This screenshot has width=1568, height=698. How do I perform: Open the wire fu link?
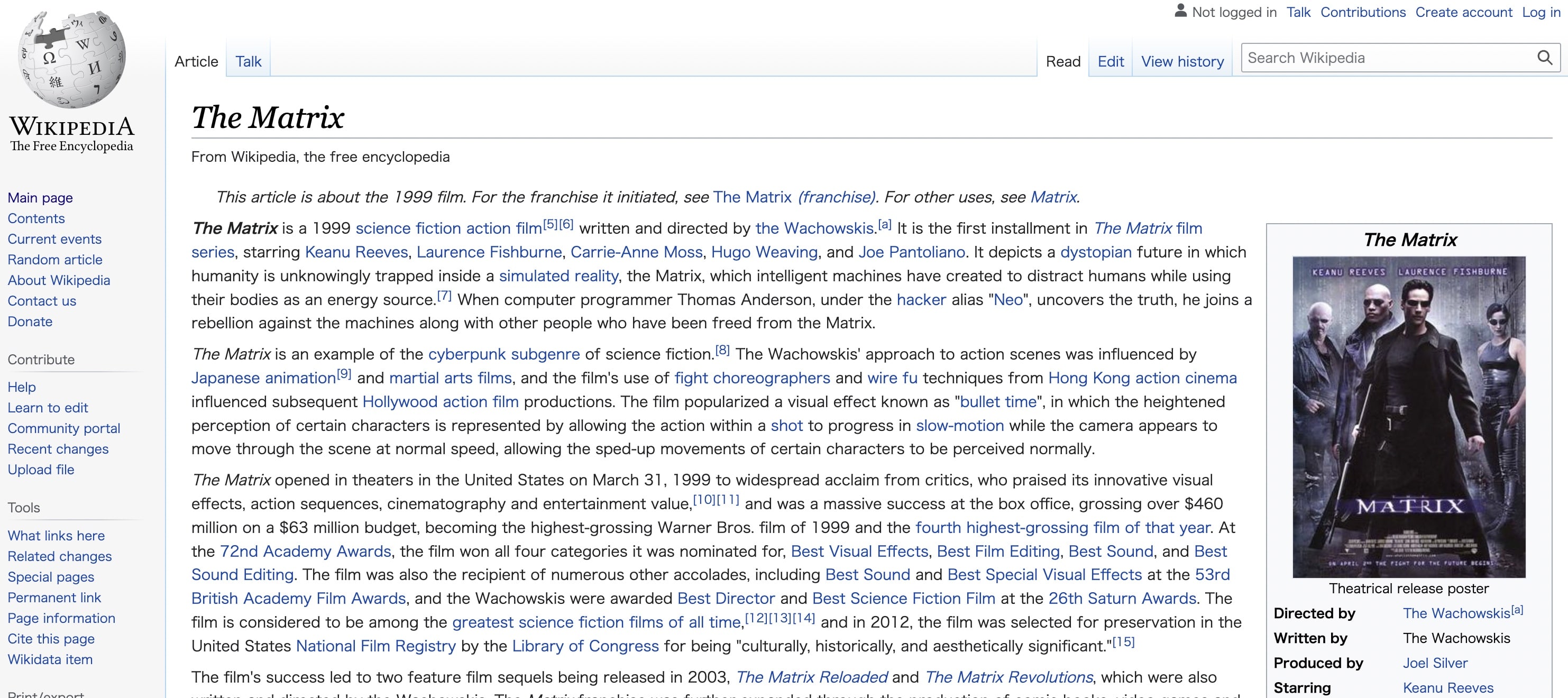click(892, 378)
